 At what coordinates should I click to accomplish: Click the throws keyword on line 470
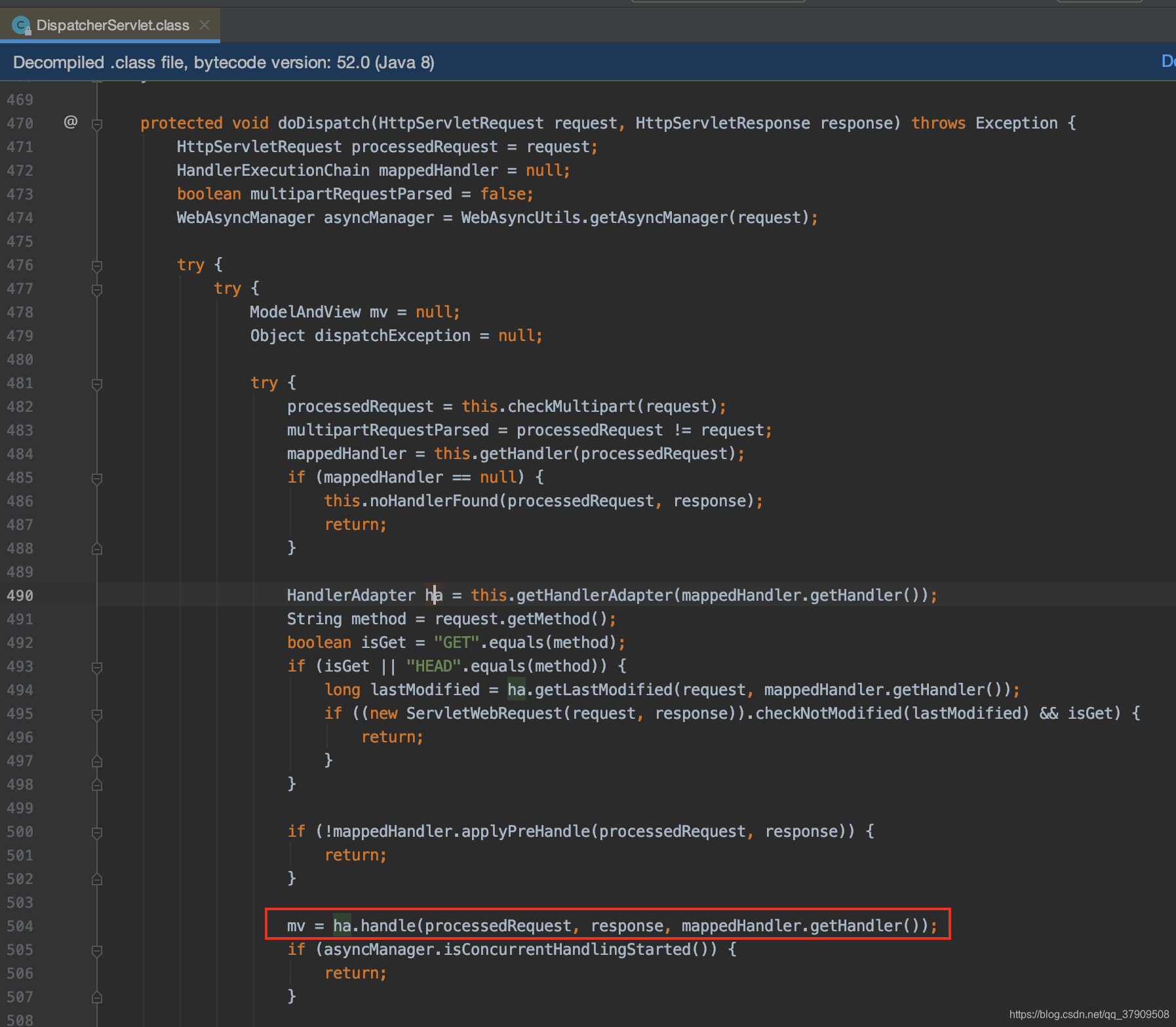[x=938, y=123]
